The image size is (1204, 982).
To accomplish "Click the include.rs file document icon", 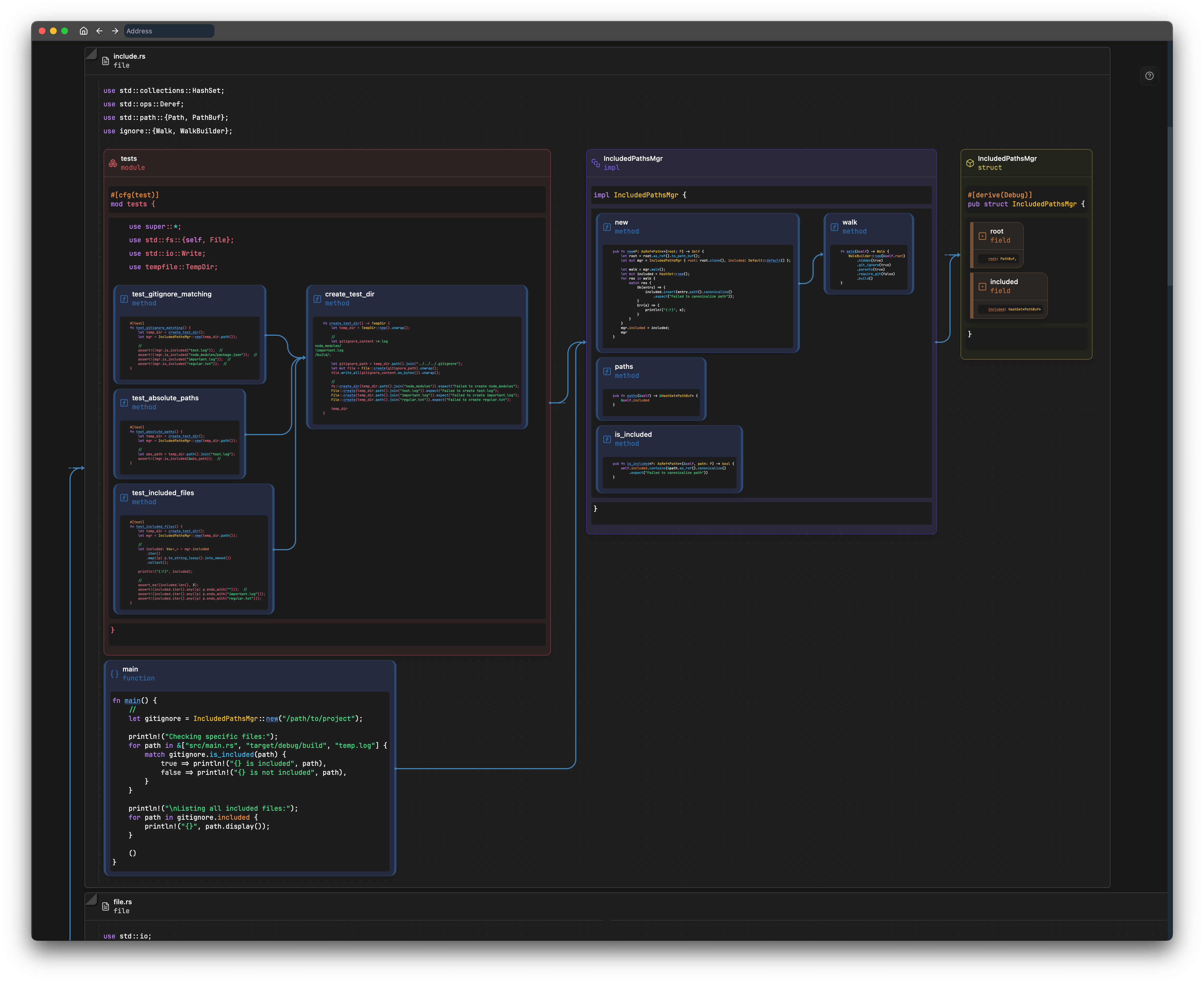I will coord(105,61).
